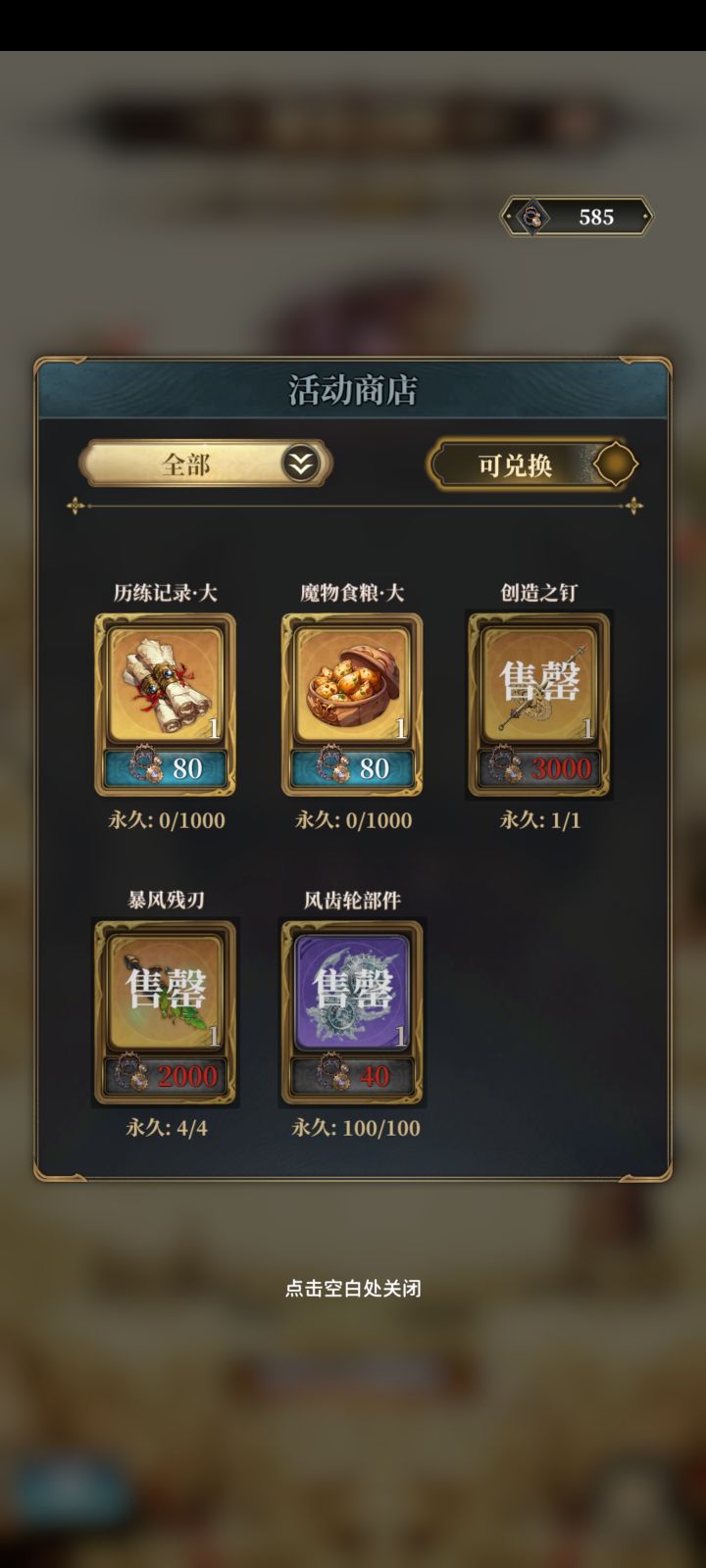Tap the event currency icon beside 585
The width and height of the screenshot is (706, 1568).
tap(533, 217)
